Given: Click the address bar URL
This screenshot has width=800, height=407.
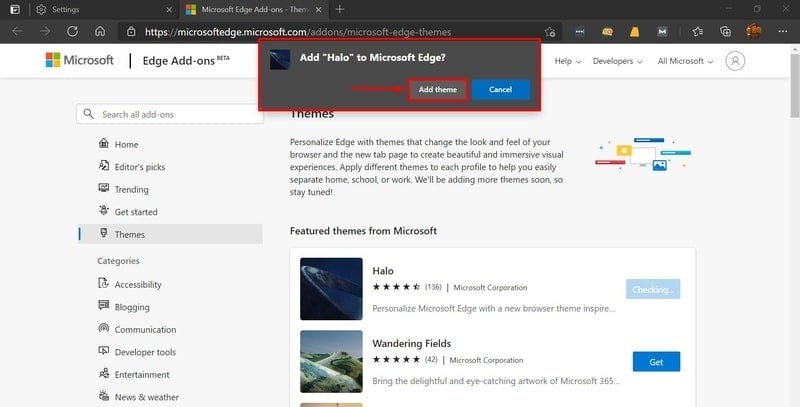Looking at the screenshot, I should coord(298,32).
